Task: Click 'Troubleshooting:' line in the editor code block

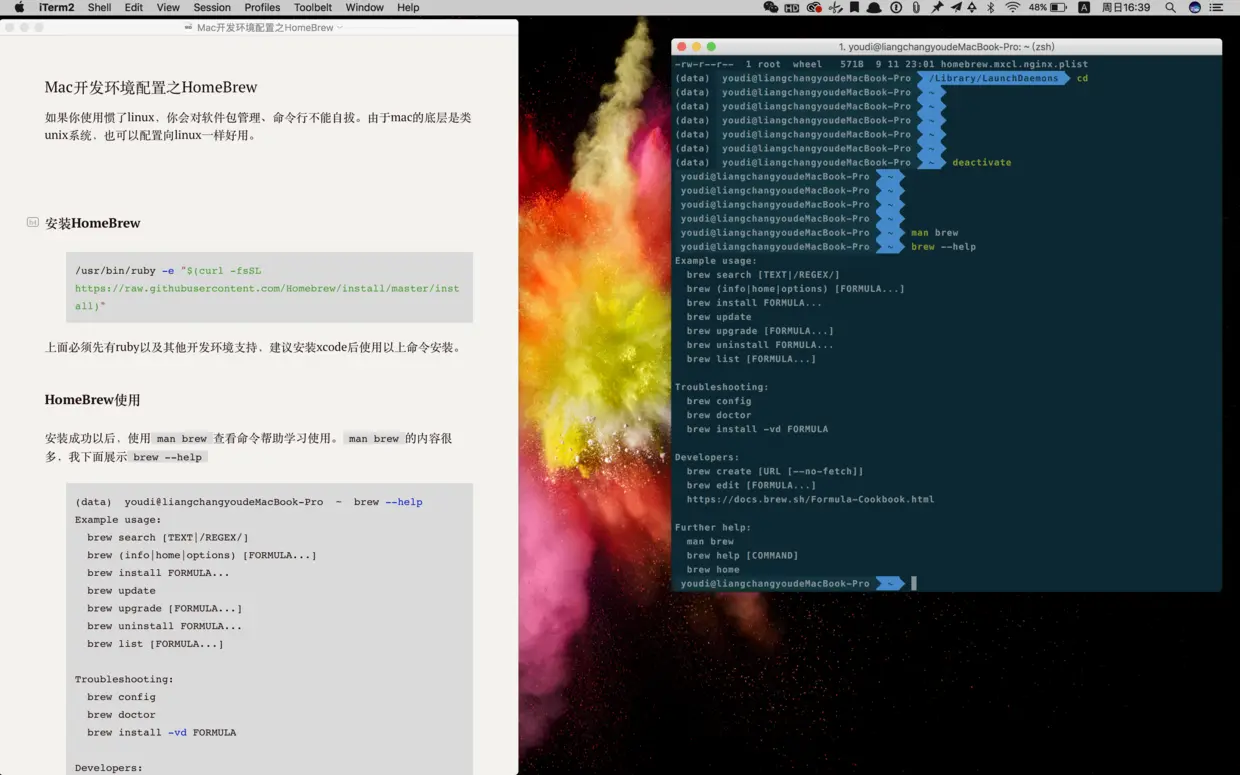Action: tap(124, 679)
